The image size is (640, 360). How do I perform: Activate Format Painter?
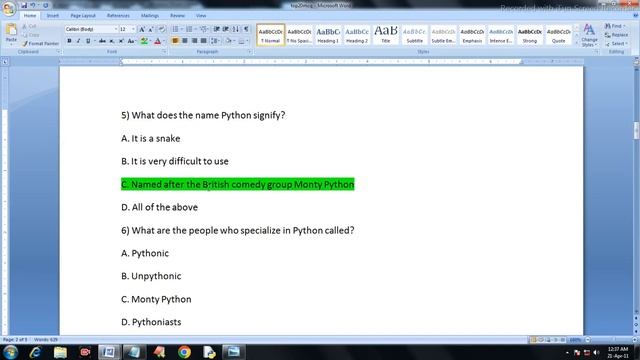coord(40,43)
